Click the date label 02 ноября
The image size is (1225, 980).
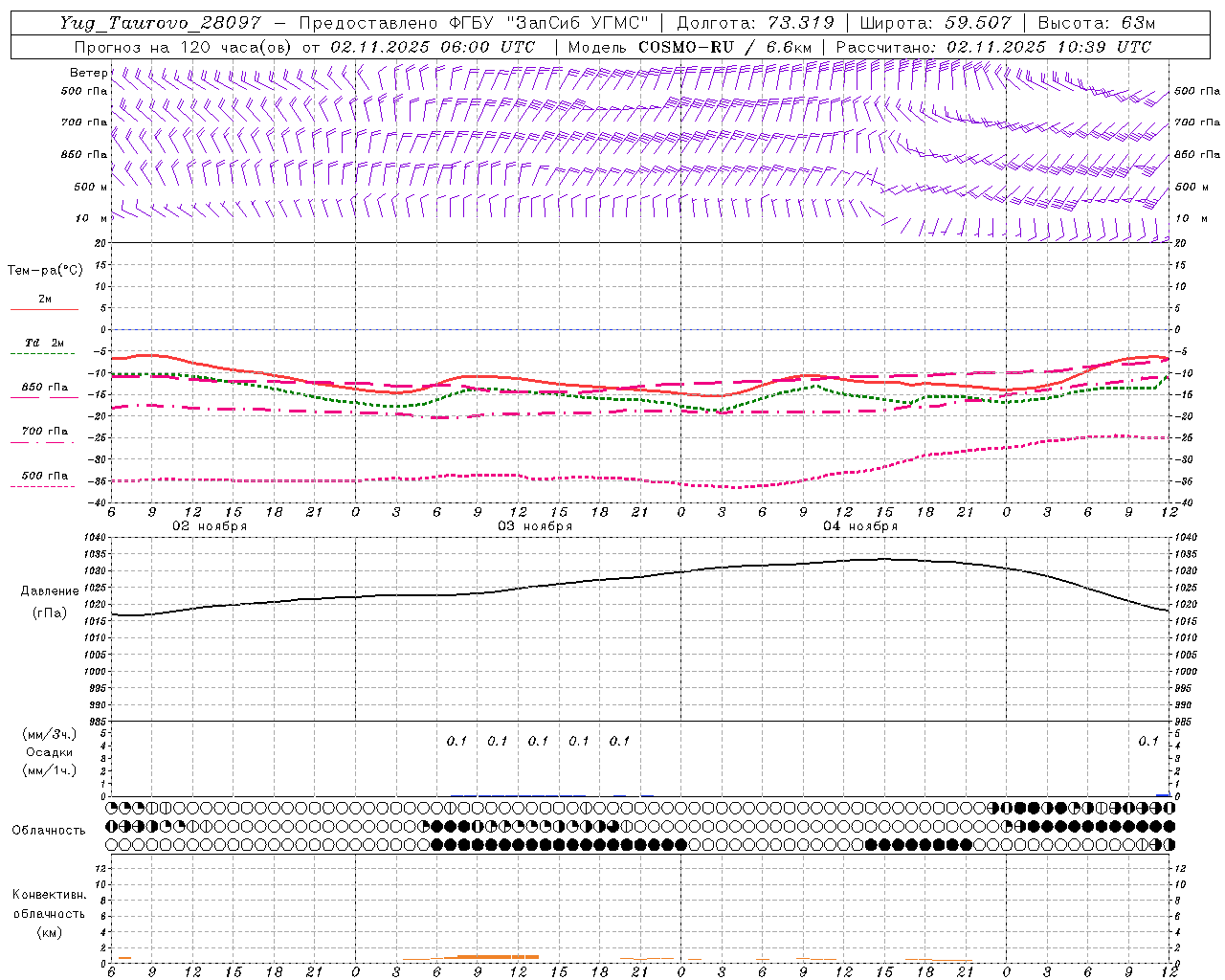tap(210, 526)
